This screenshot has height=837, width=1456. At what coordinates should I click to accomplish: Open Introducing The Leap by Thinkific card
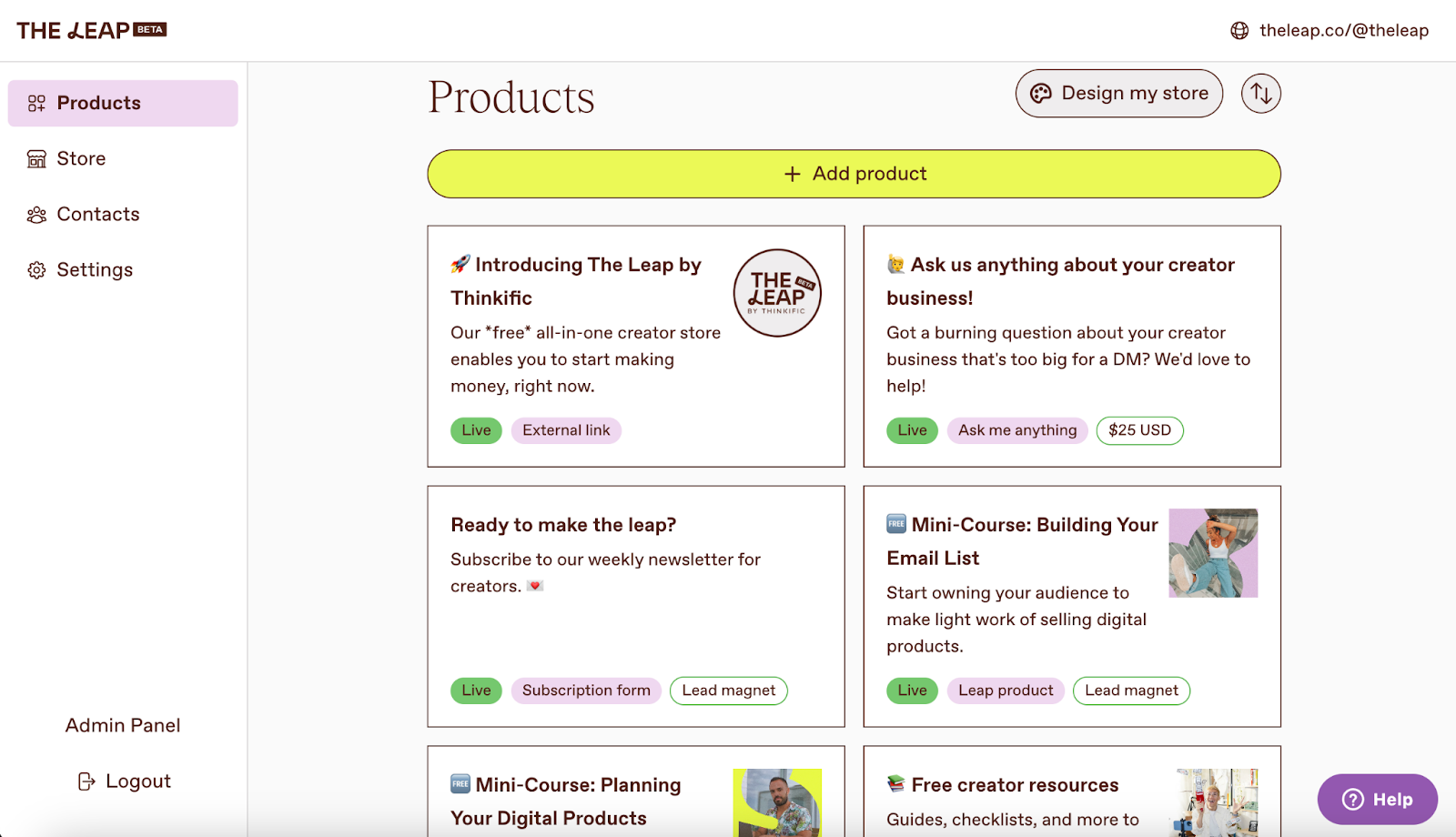636,347
